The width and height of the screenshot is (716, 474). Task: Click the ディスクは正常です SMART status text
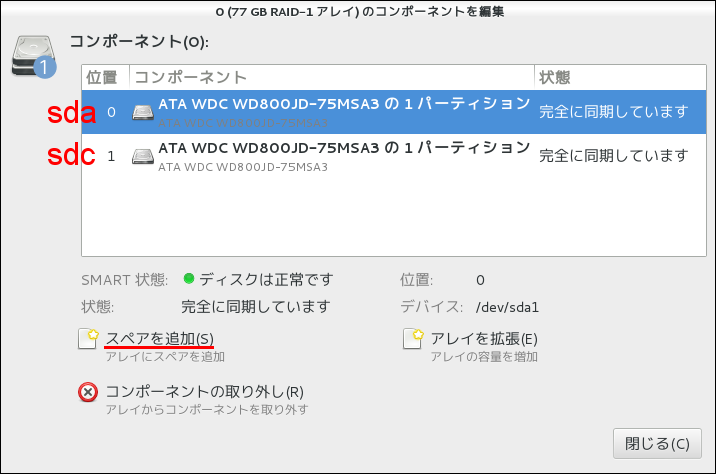click(266, 279)
